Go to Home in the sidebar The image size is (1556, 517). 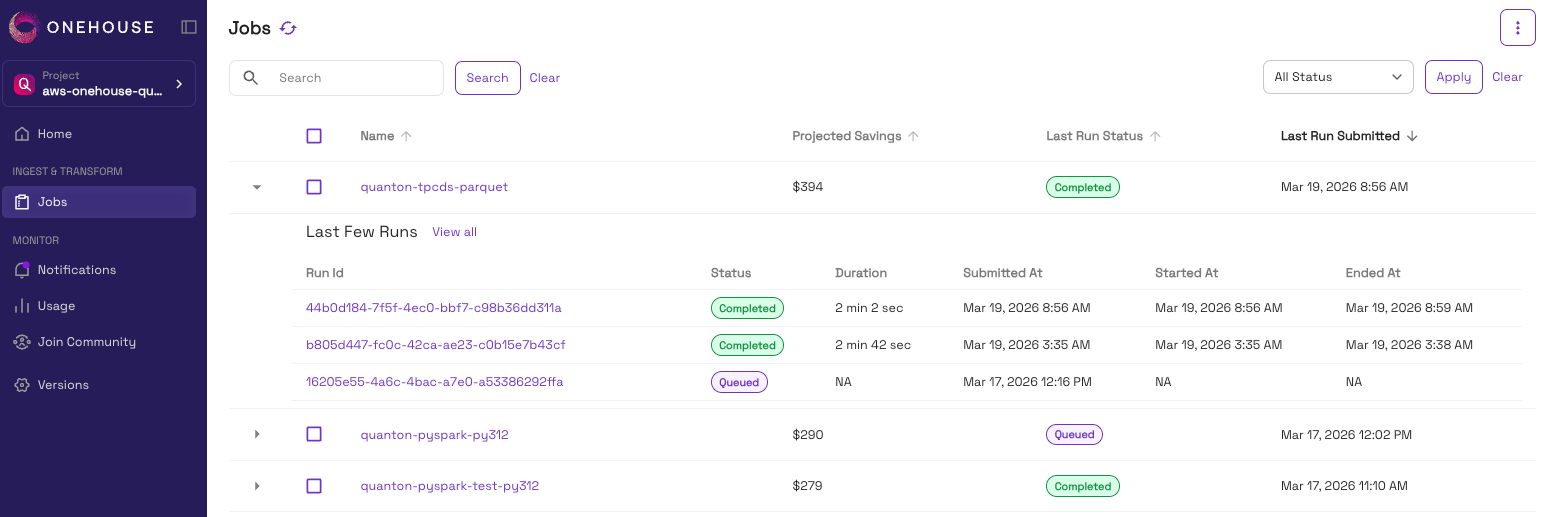tap(54, 134)
